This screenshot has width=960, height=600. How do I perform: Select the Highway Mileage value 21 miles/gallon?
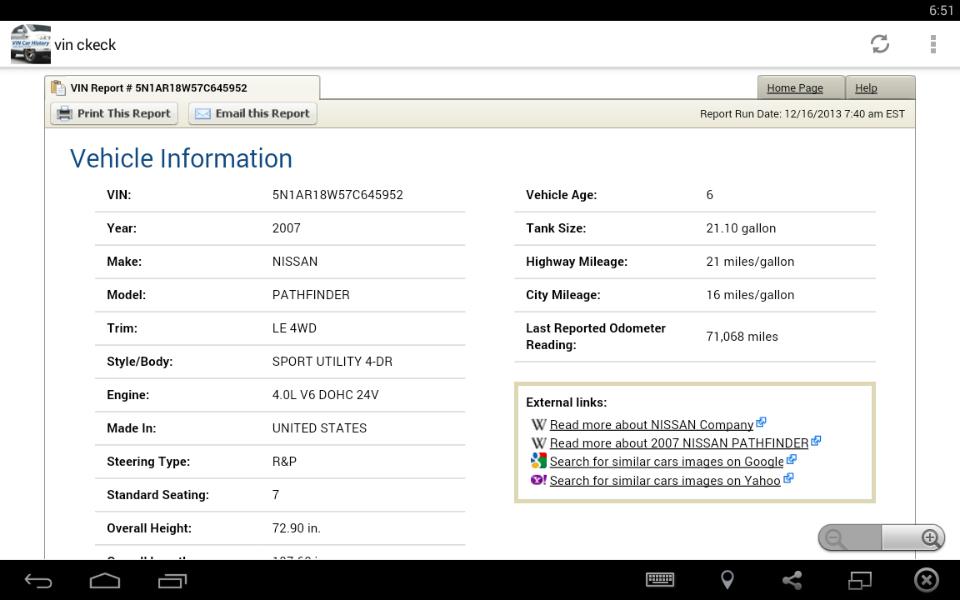point(749,261)
